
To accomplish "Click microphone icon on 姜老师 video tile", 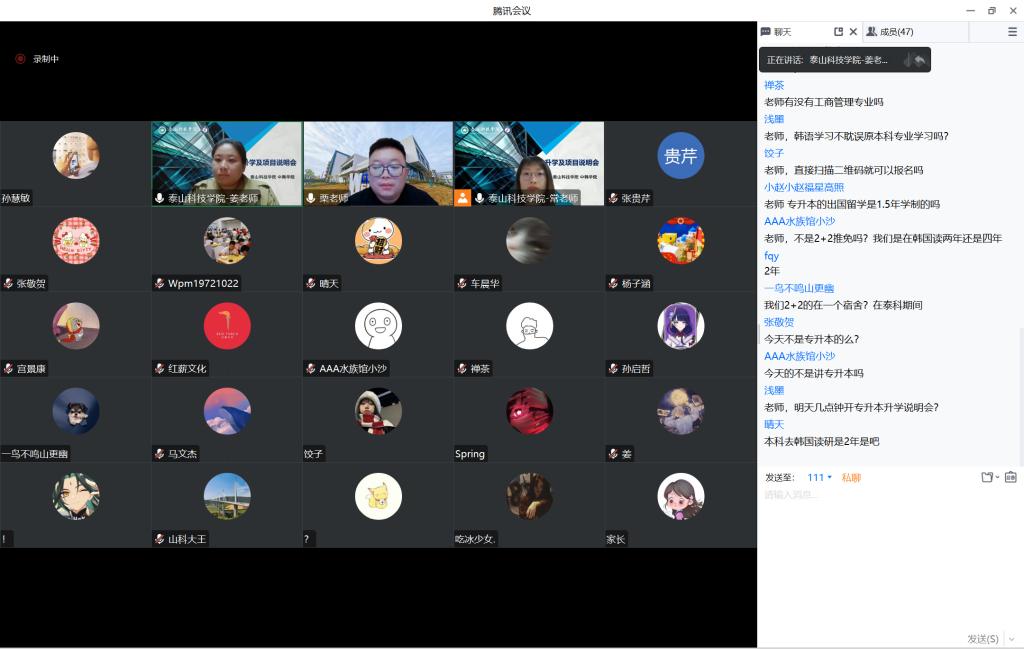I will (160, 198).
